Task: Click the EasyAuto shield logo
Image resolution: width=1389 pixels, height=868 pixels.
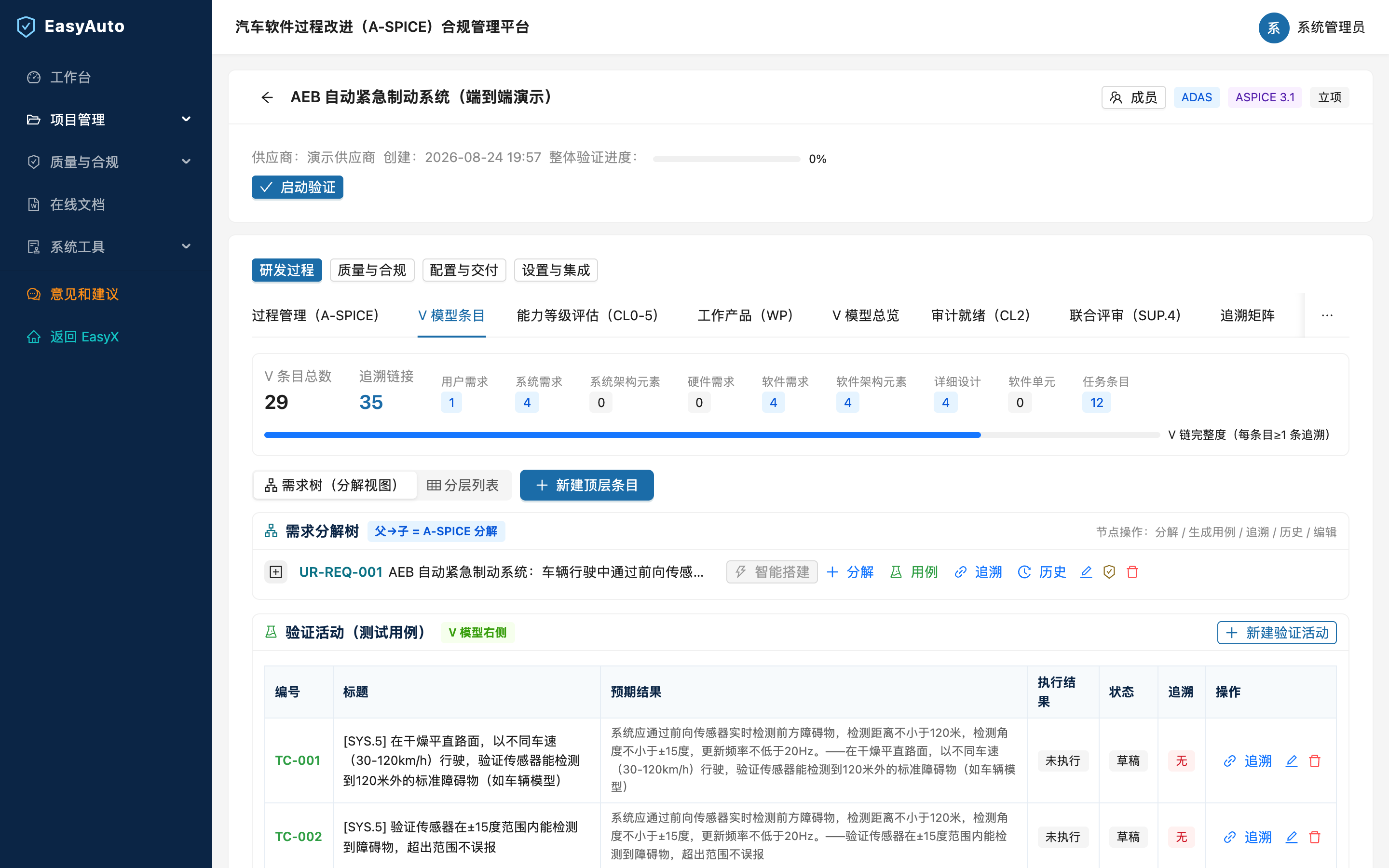Action: click(x=26, y=27)
